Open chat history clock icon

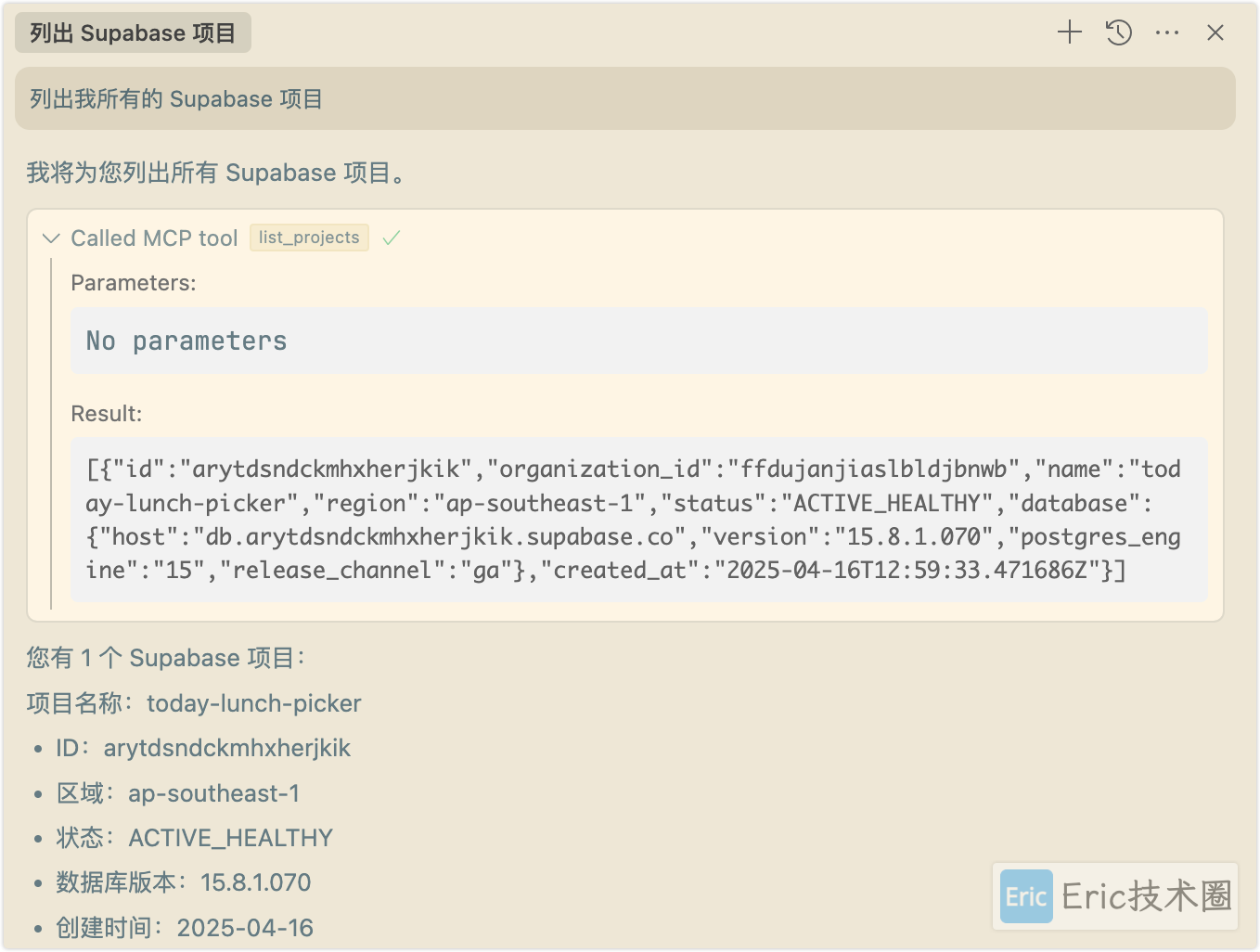point(1119,32)
